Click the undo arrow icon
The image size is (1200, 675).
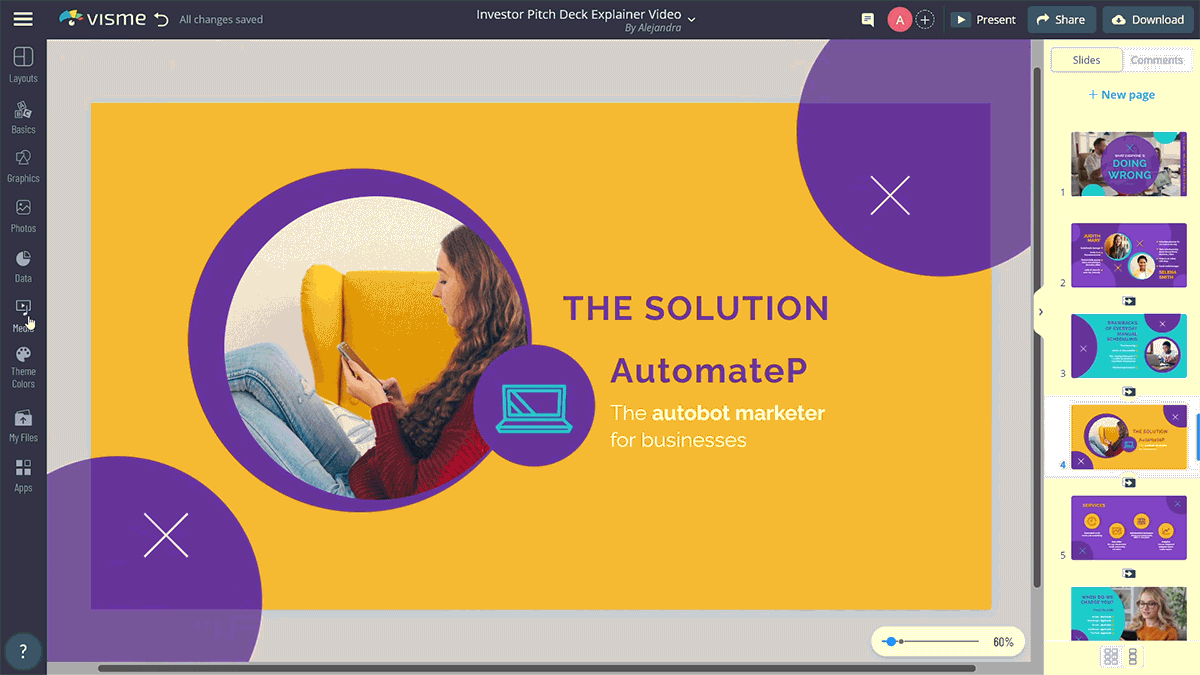pos(161,19)
